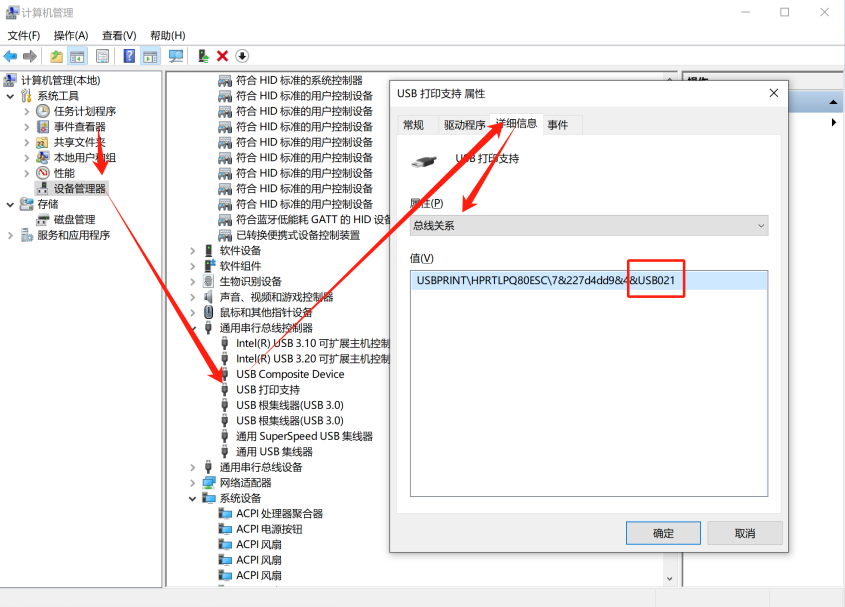Click the blue Back arrow in toolbar
The width and height of the screenshot is (845, 607).
coord(10,56)
